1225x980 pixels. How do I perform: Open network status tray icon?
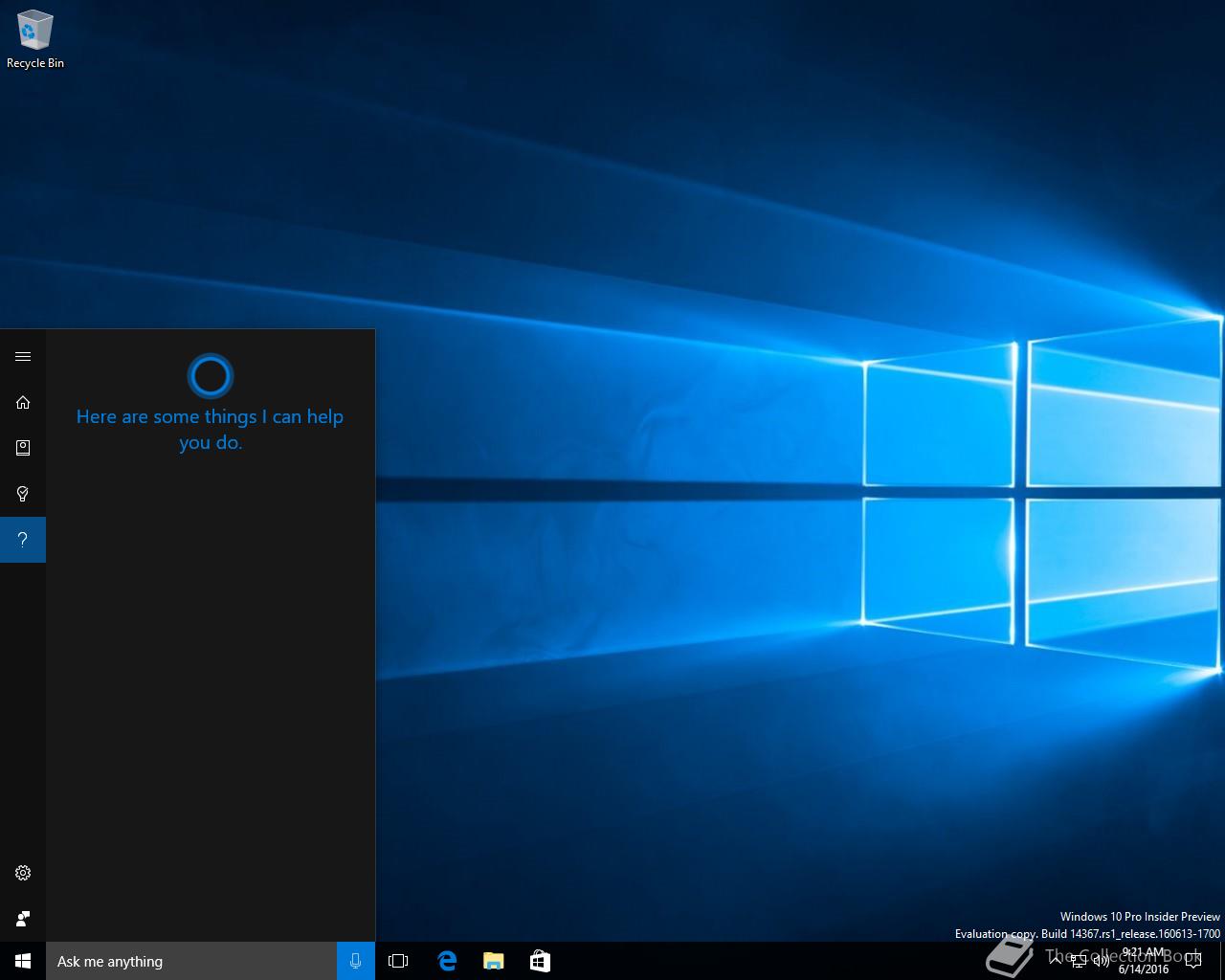[1079, 961]
